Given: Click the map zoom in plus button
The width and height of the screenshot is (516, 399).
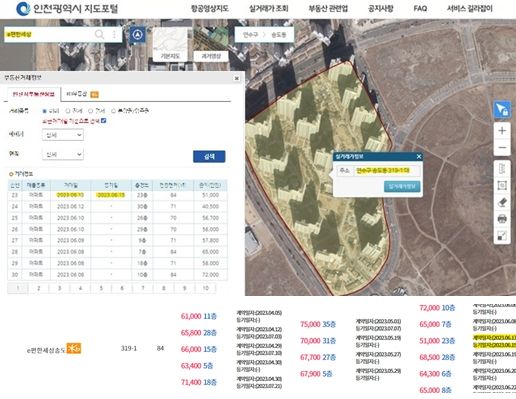Looking at the screenshot, I should pyautogui.click(x=502, y=131).
